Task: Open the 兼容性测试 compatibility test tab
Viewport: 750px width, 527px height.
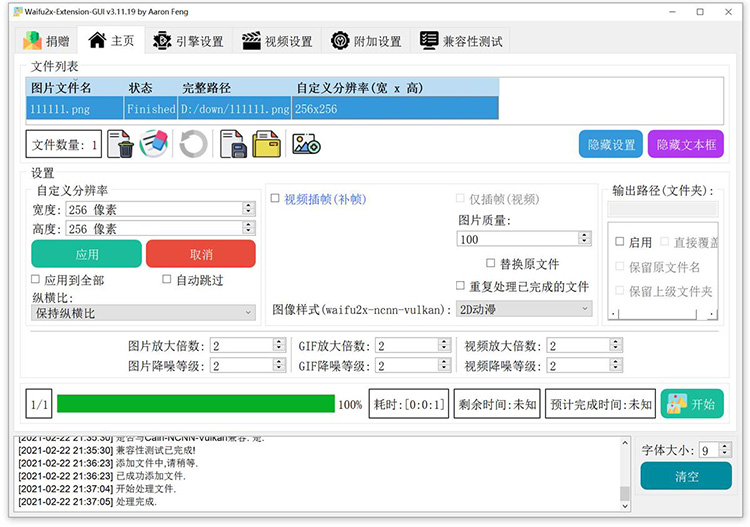Action: [462, 41]
